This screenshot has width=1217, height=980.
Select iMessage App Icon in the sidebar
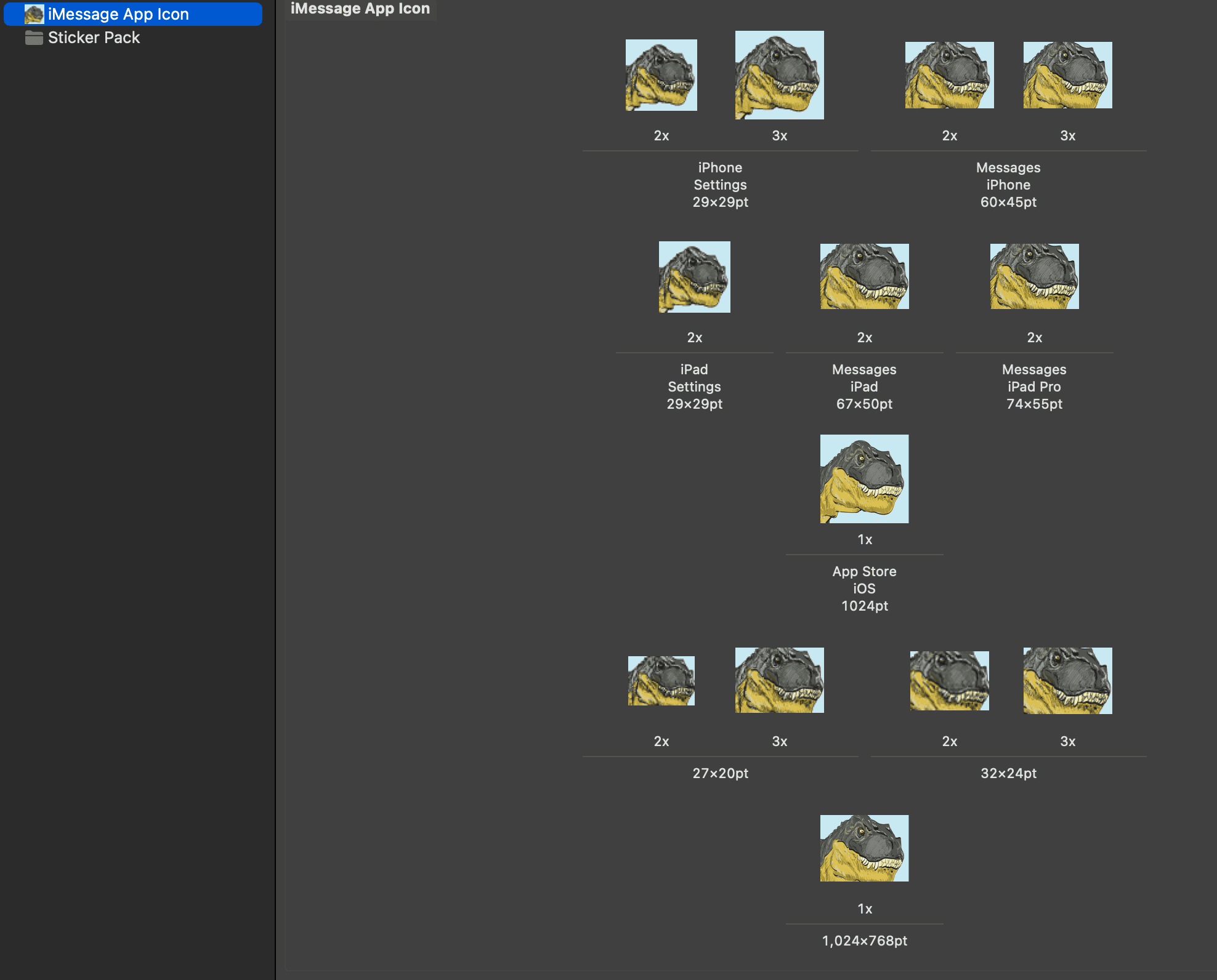pos(133,14)
